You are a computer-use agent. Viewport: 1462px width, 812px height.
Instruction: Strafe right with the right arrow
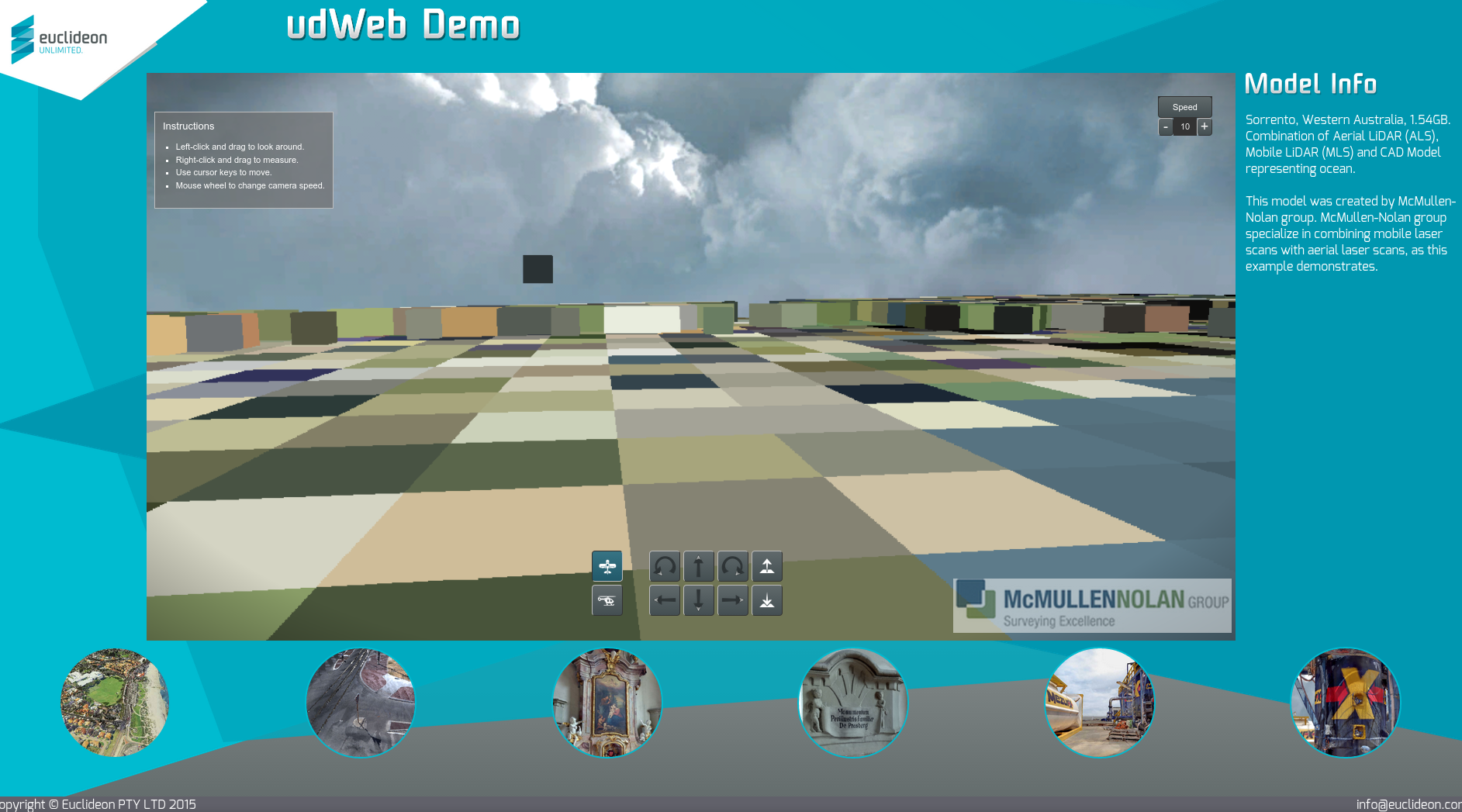click(733, 600)
